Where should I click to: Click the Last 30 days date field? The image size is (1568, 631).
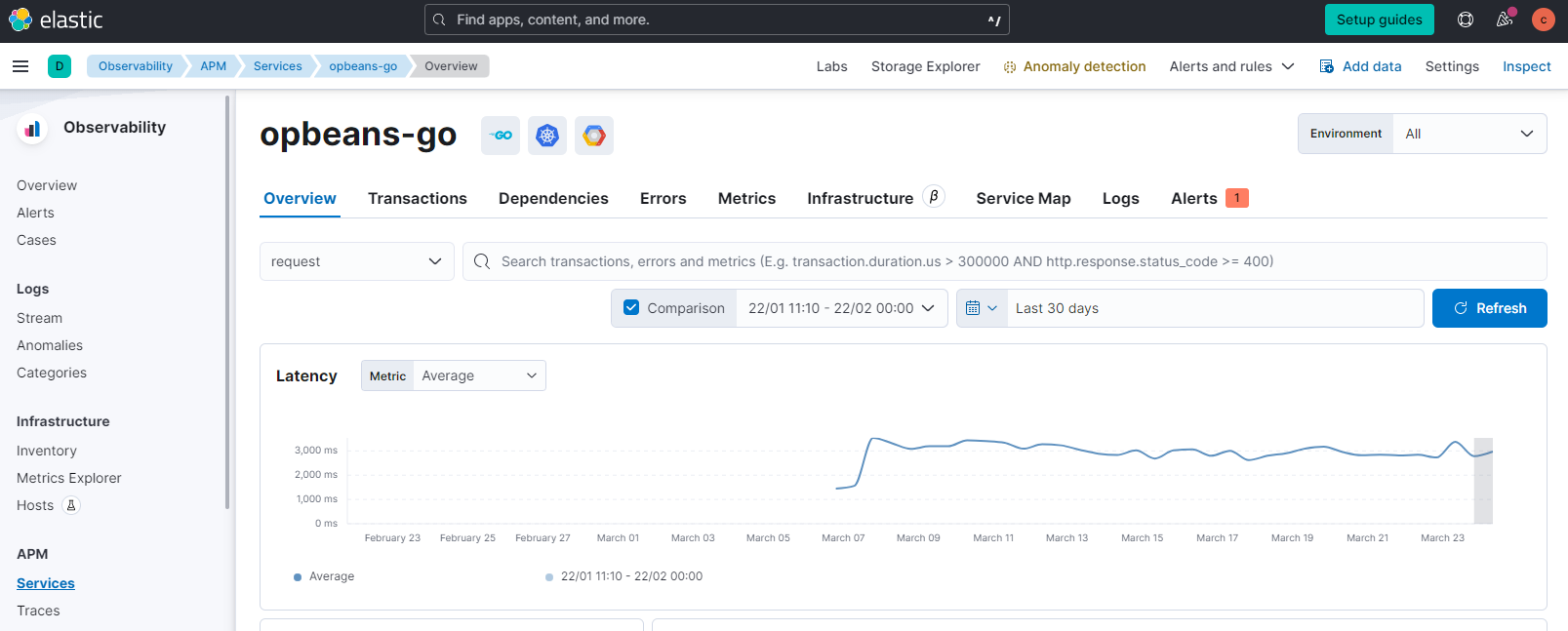click(1215, 308)
